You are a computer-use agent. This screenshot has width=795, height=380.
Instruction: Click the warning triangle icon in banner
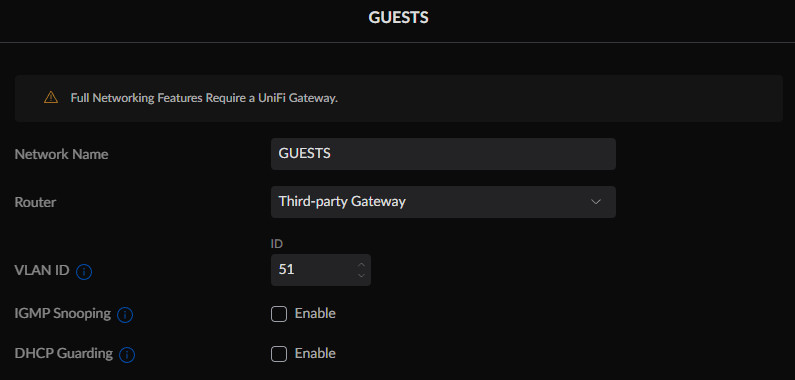click(51, 97)
